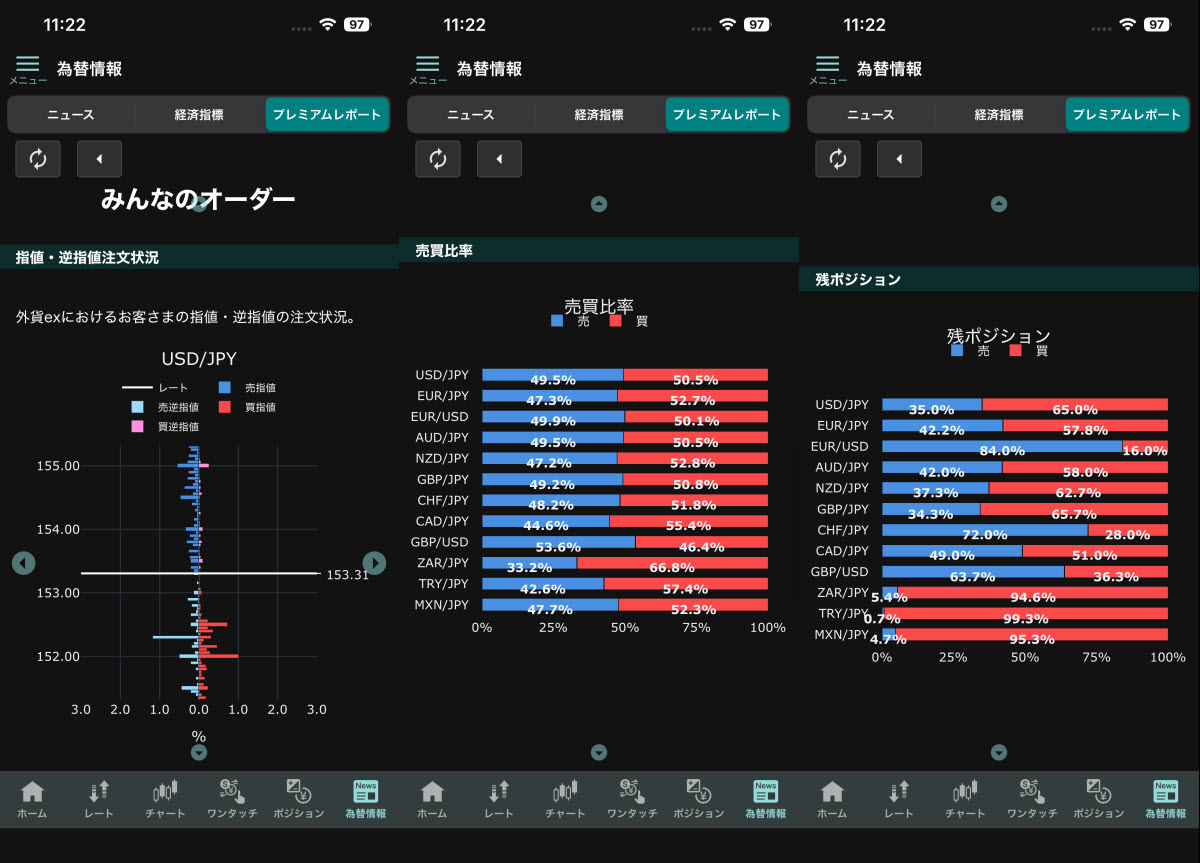Screen dimensions: 1200x863
Task: Tap refresh icon on the 売買比率 screen
Action: tap(438, 159)
